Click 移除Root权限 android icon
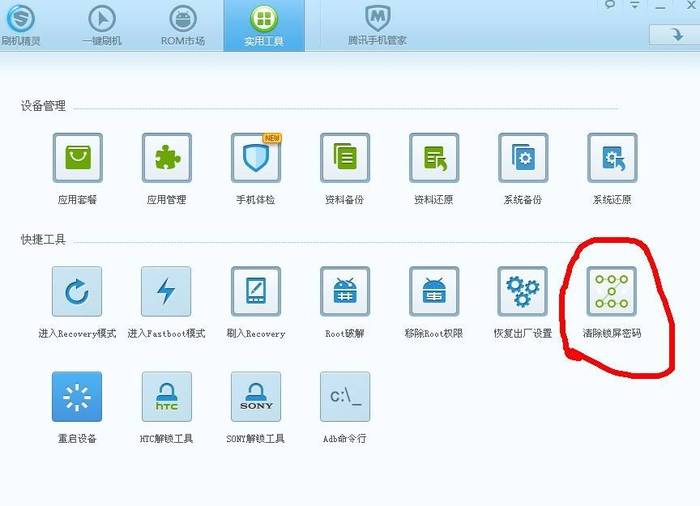 tap(434, 291)
